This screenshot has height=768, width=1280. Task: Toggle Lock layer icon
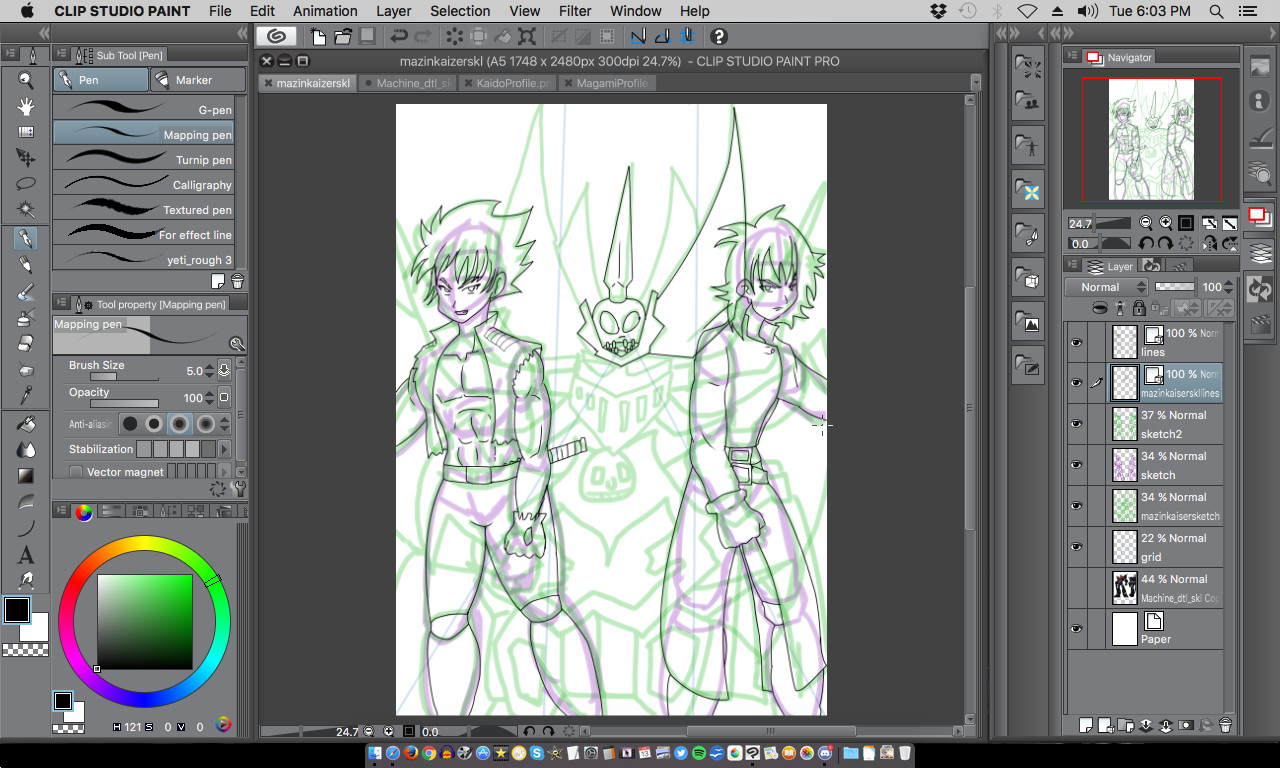pos(1139,309)
